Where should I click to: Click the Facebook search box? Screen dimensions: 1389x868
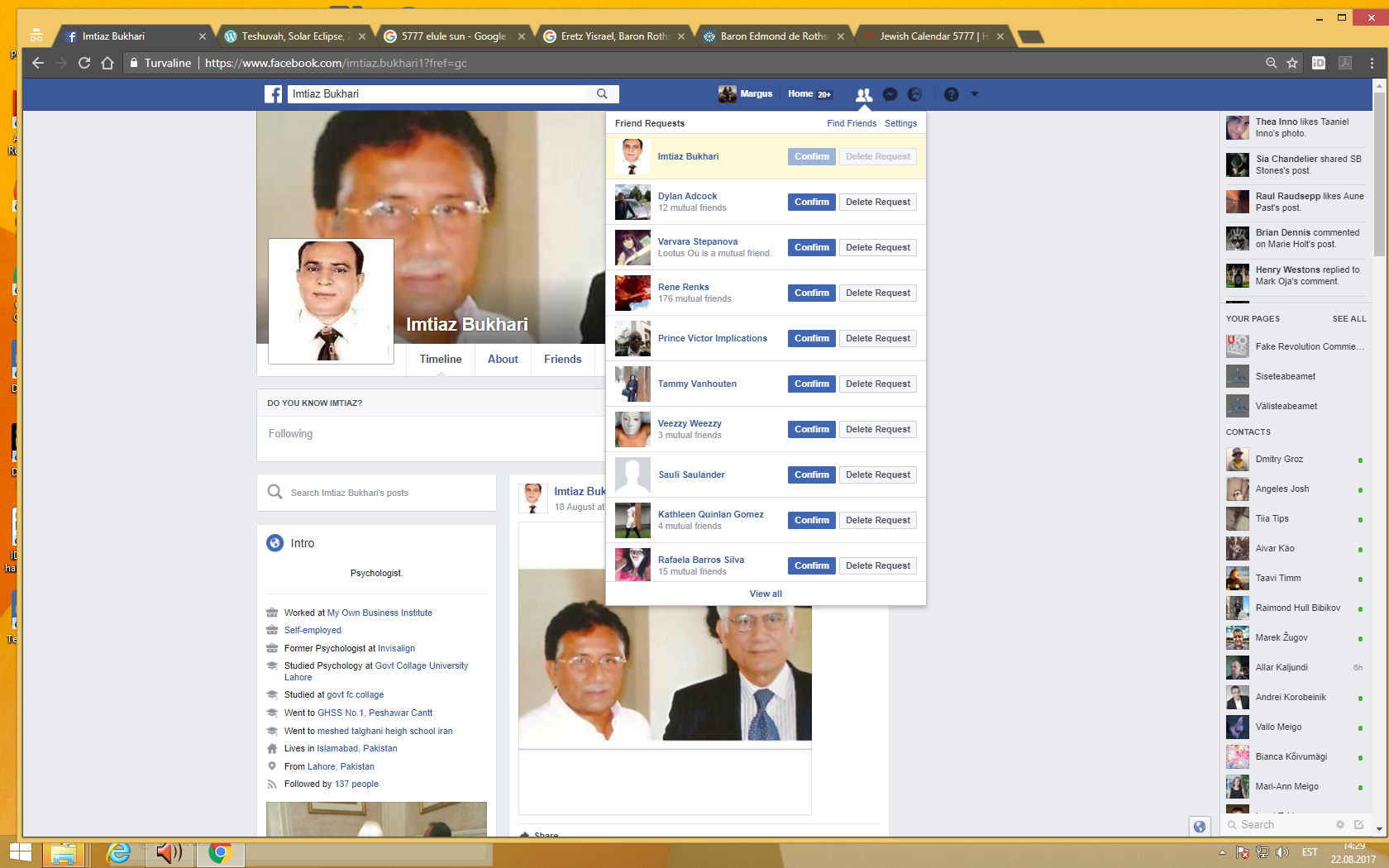[x=437, y=94]
